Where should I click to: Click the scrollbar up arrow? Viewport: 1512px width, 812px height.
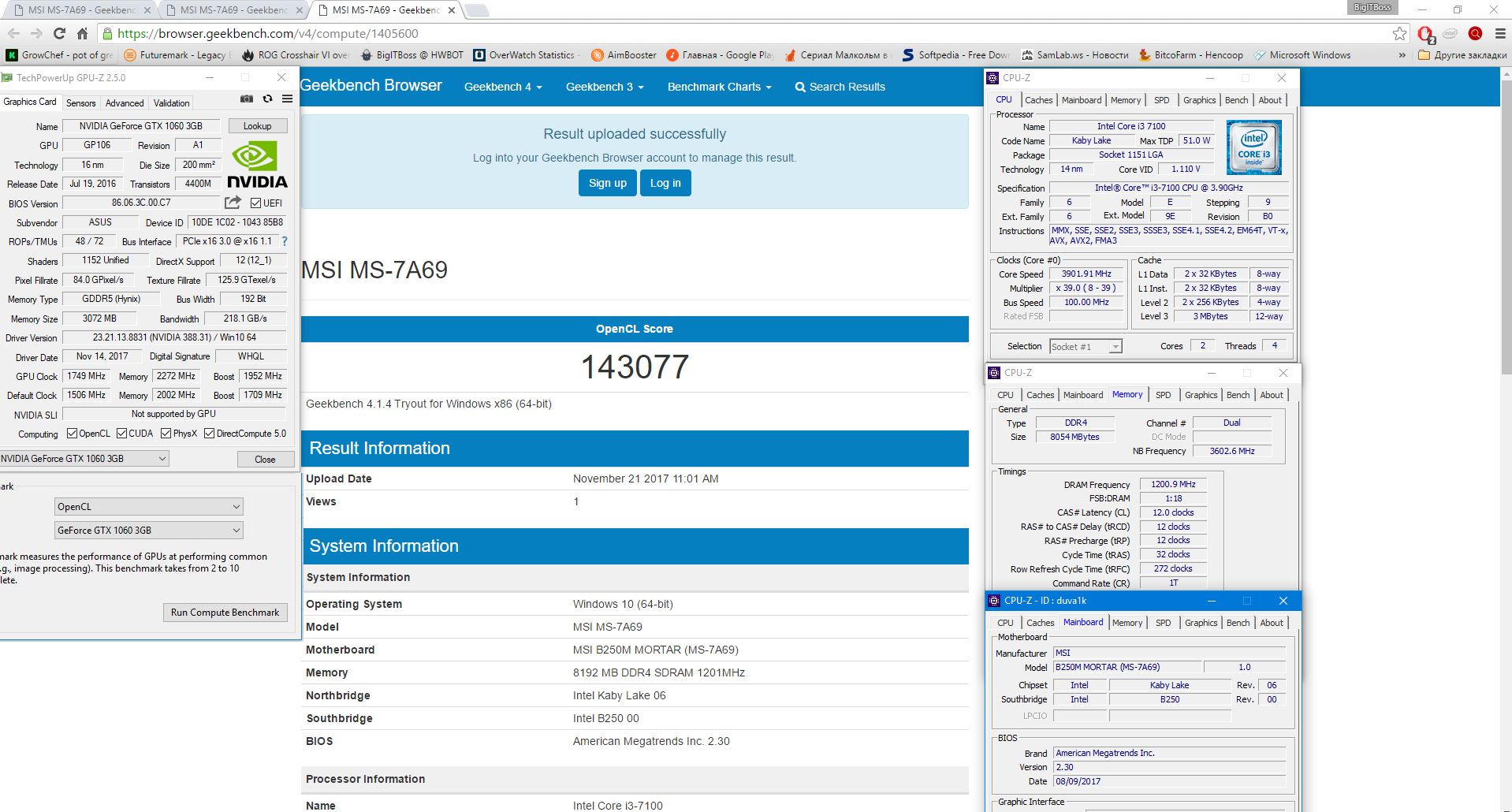click(1506, 73)
